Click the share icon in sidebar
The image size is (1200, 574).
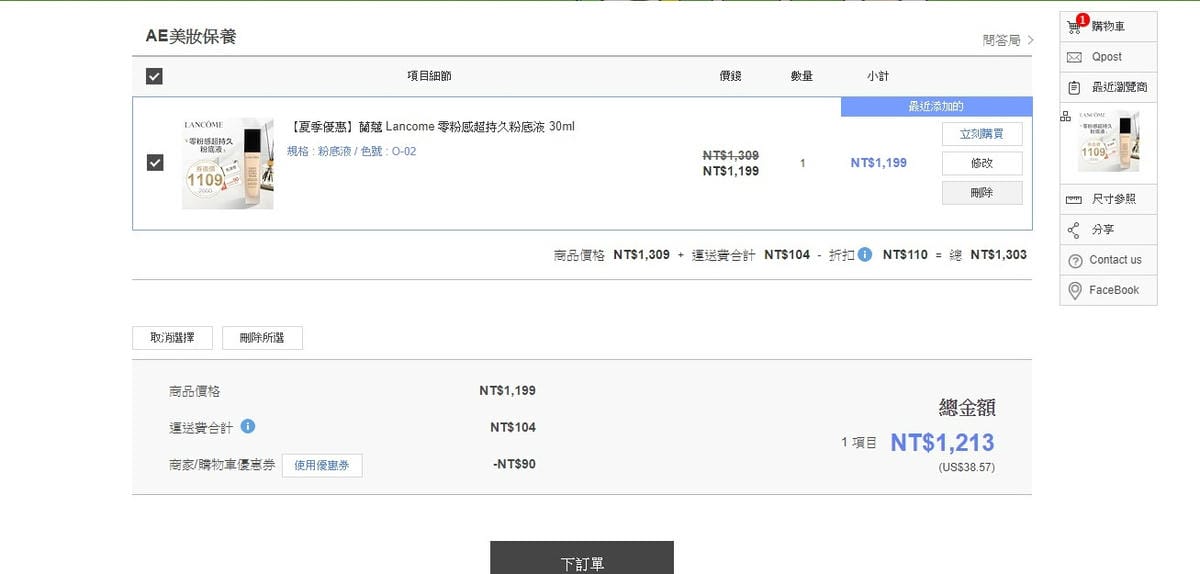point(1075,230)
